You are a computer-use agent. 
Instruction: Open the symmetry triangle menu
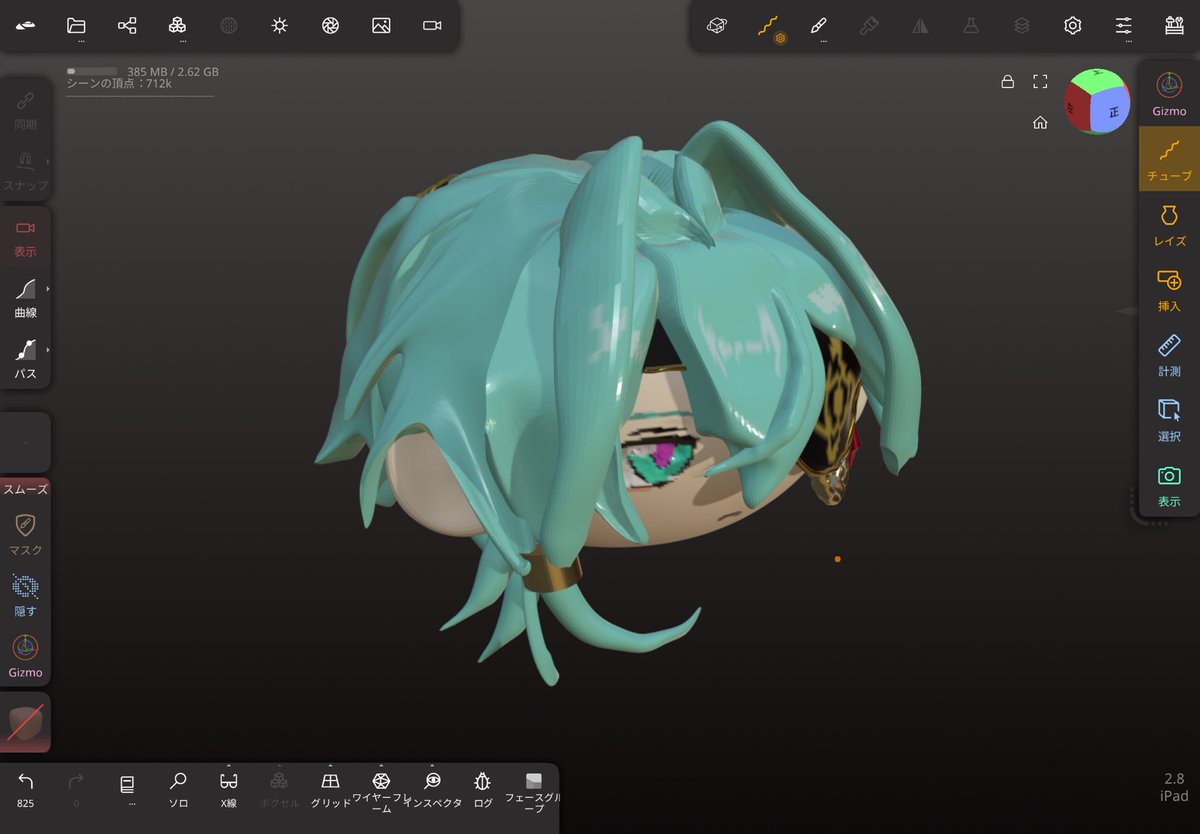920,25
